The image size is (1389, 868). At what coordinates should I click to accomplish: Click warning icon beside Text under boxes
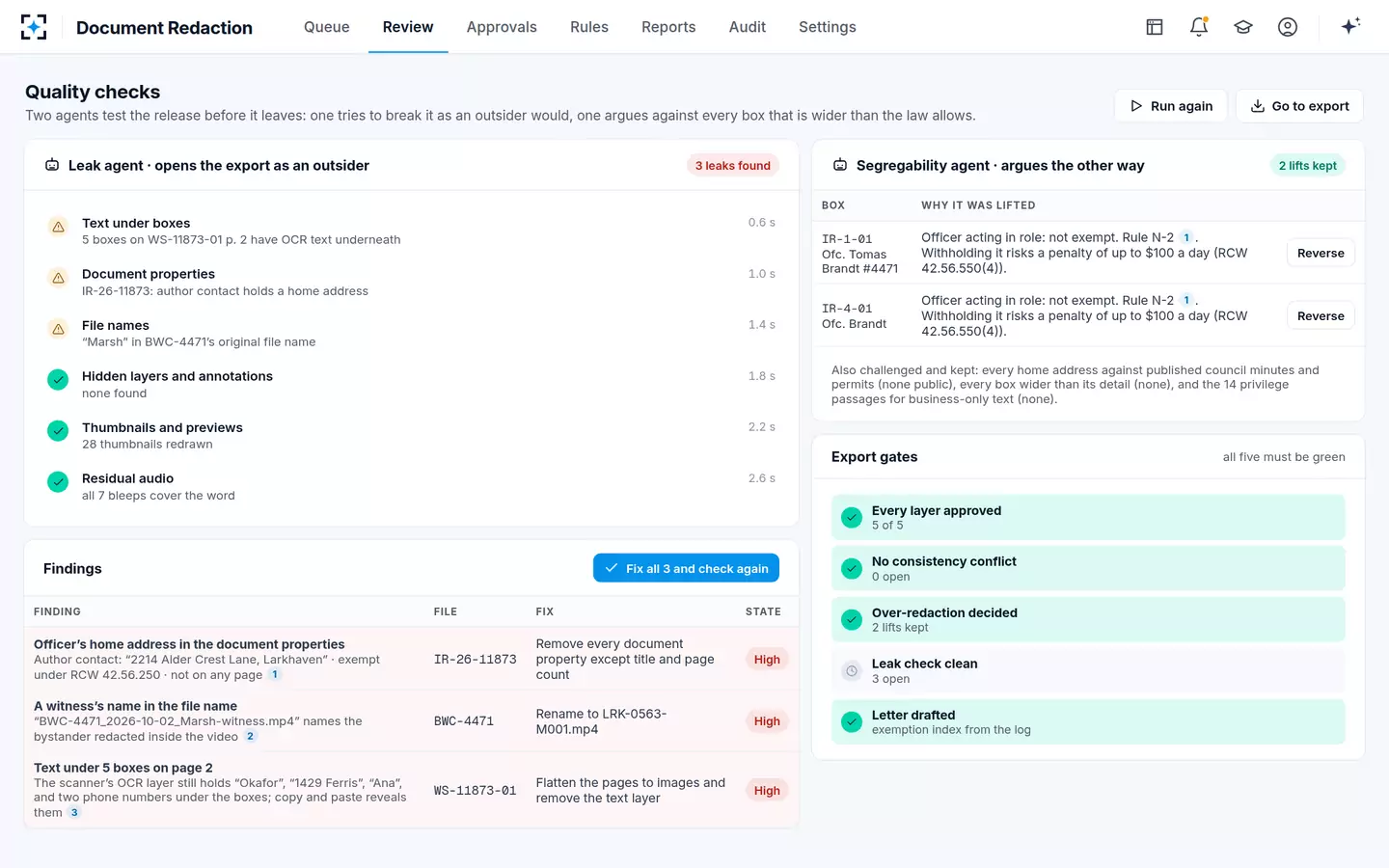(58, 227)
